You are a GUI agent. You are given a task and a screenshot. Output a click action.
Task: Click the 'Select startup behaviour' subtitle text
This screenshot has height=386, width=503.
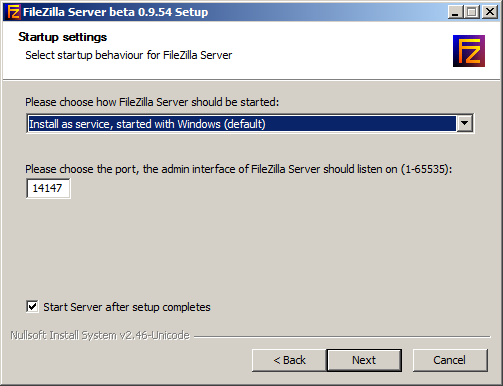pos(129,55)
